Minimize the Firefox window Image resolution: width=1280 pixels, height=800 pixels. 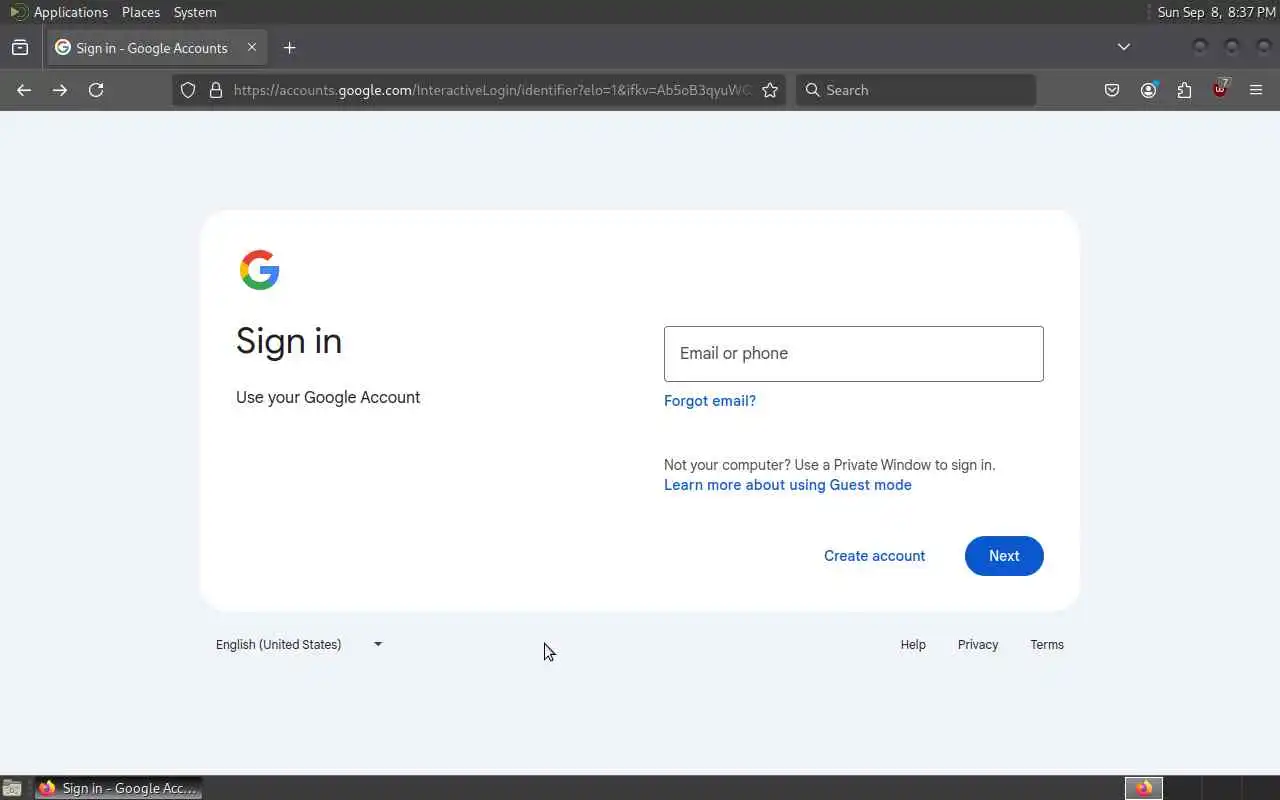1200,47
